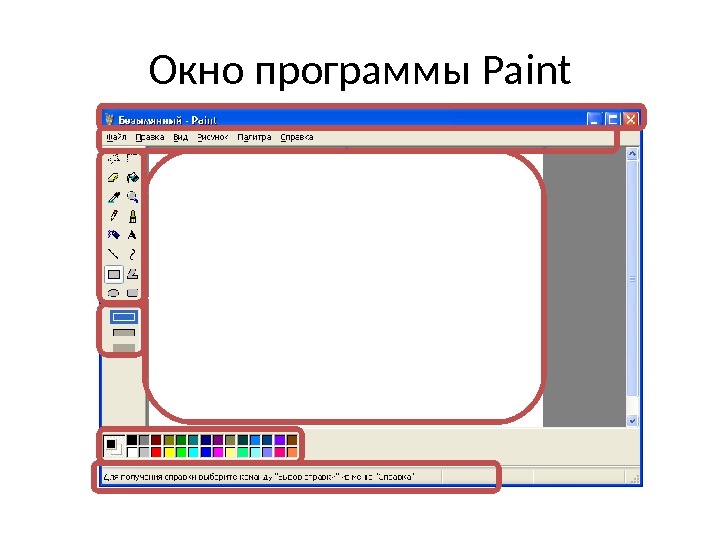720x540 pixels.
Task: Choose the dark purple swatch
Action: click(218, 440)
